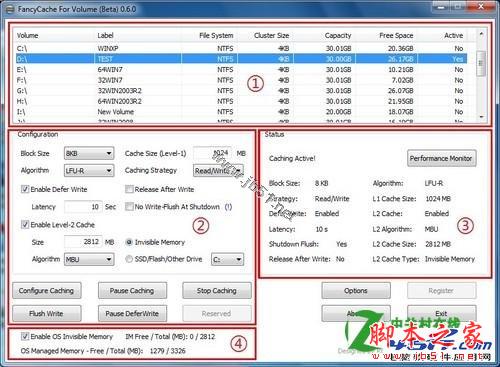Toggle Enable Defer Write checkbox
The height and width of the screenshot is (367, 500).
(25, 189)
